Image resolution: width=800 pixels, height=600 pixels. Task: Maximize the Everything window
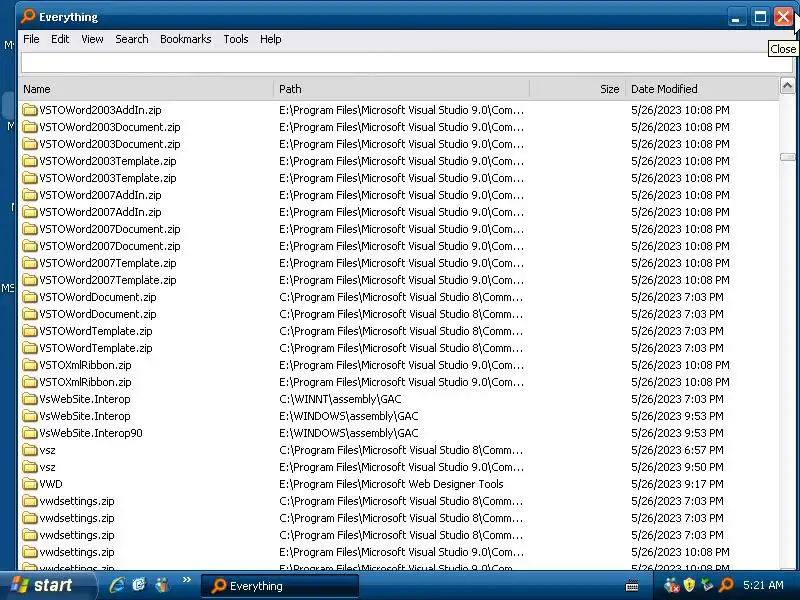pos(760,17)
